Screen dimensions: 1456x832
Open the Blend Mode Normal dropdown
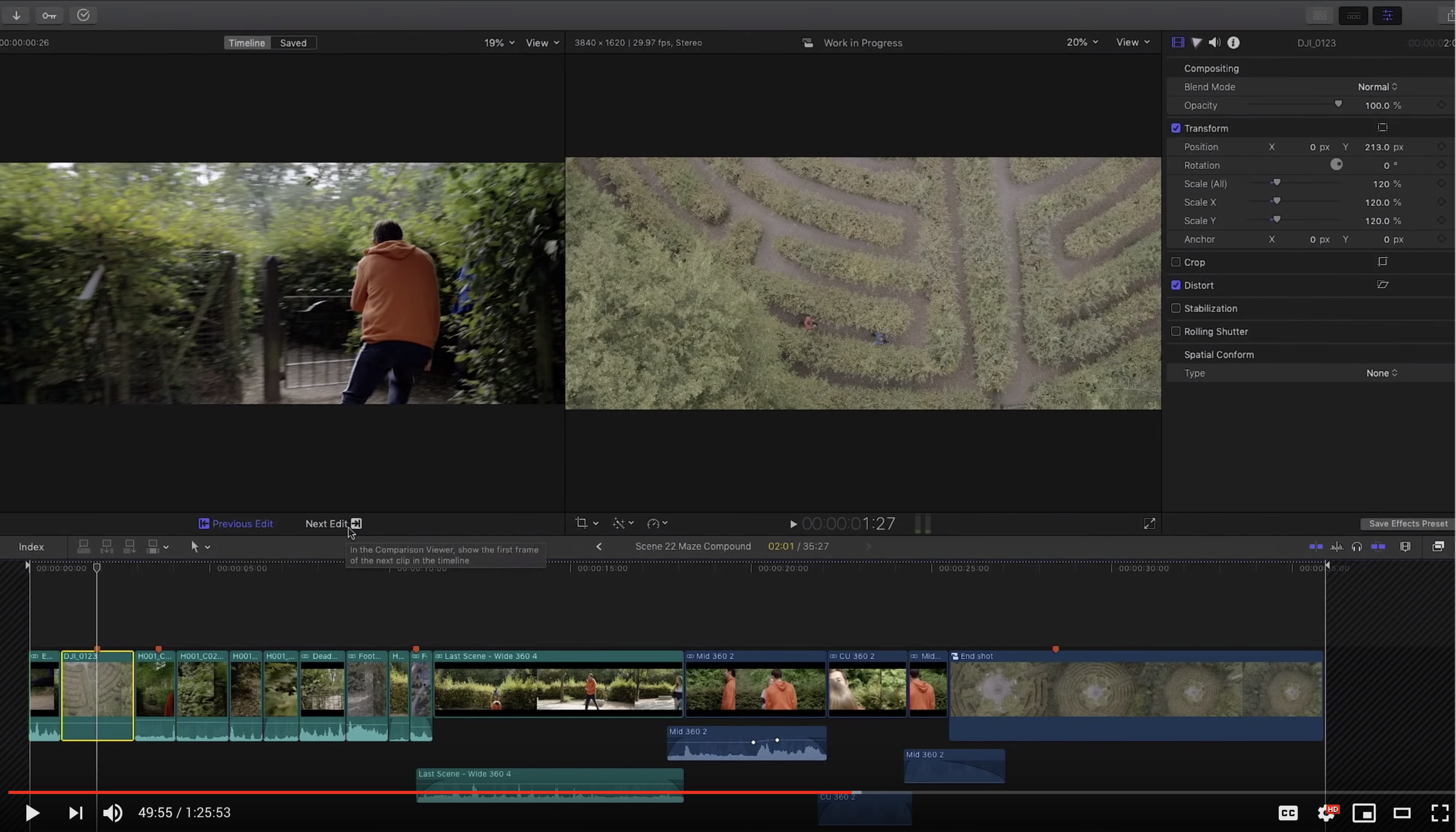pos(1377,87)
